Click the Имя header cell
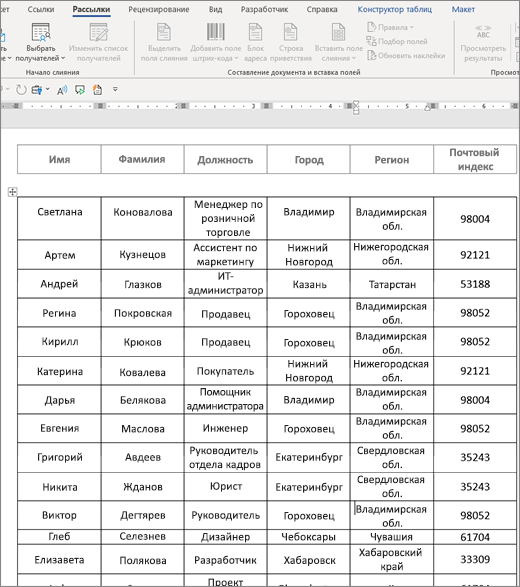Viewport: 520px width, 587px height. point(59,159)
